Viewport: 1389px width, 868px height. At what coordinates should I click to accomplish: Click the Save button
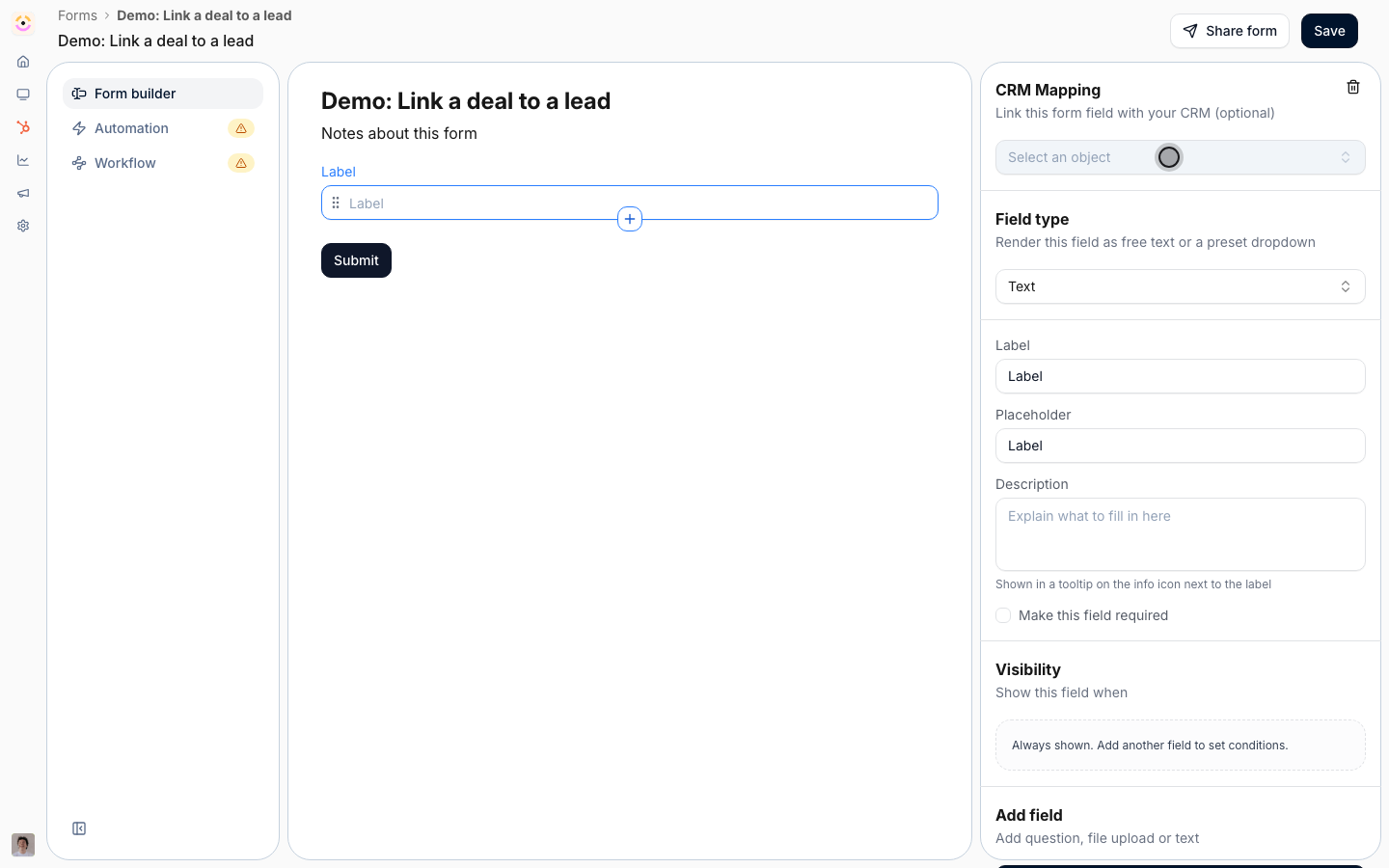click(1329, 31)
